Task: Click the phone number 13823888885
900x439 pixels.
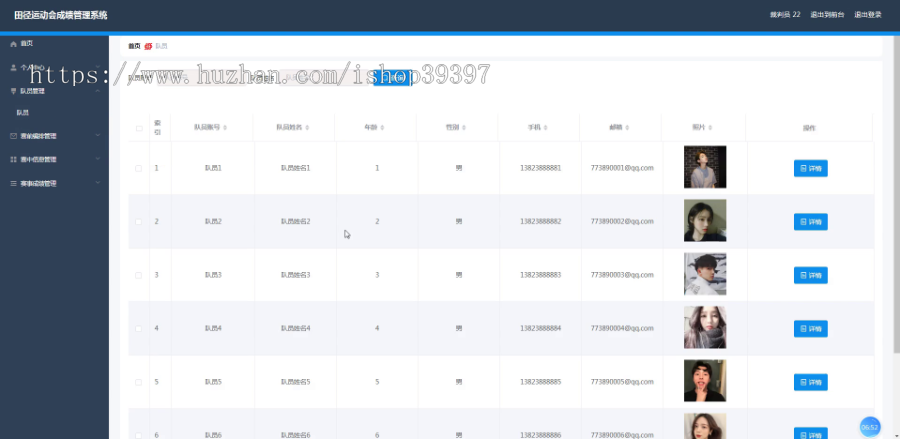Action: click(540, 382)
